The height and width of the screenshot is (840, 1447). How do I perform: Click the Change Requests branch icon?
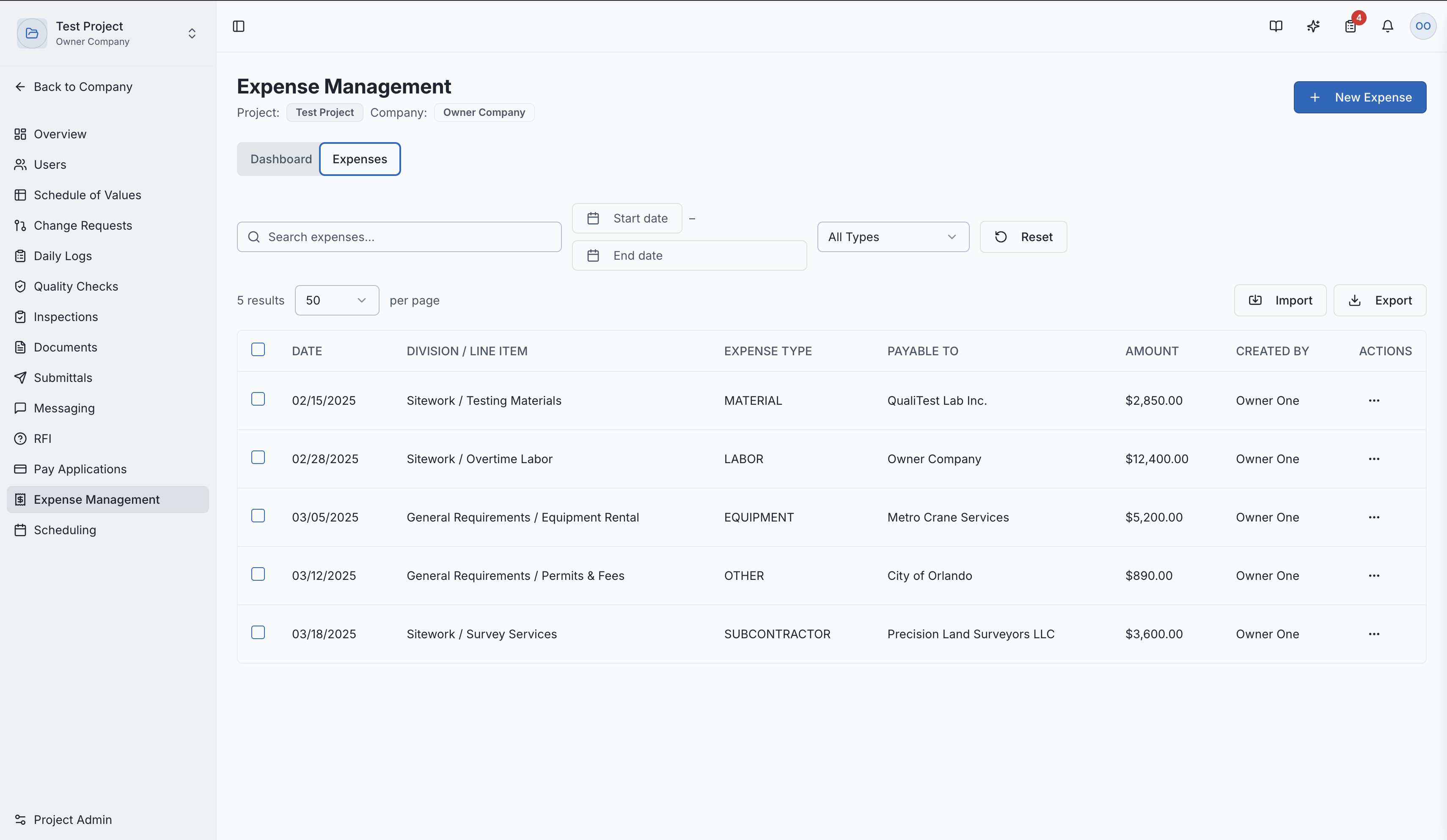[20, 225]
